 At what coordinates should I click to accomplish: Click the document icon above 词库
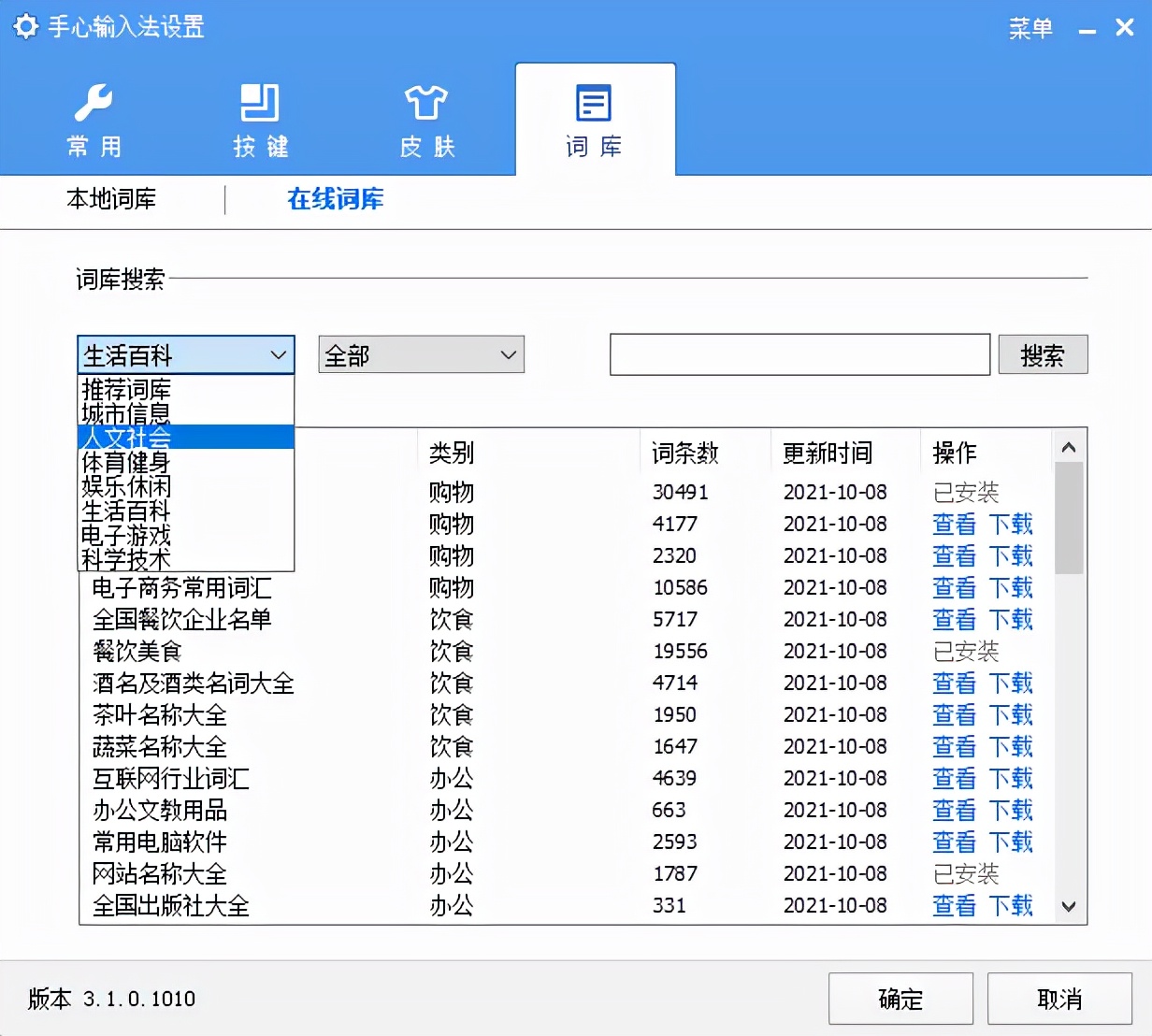point(593,103)
